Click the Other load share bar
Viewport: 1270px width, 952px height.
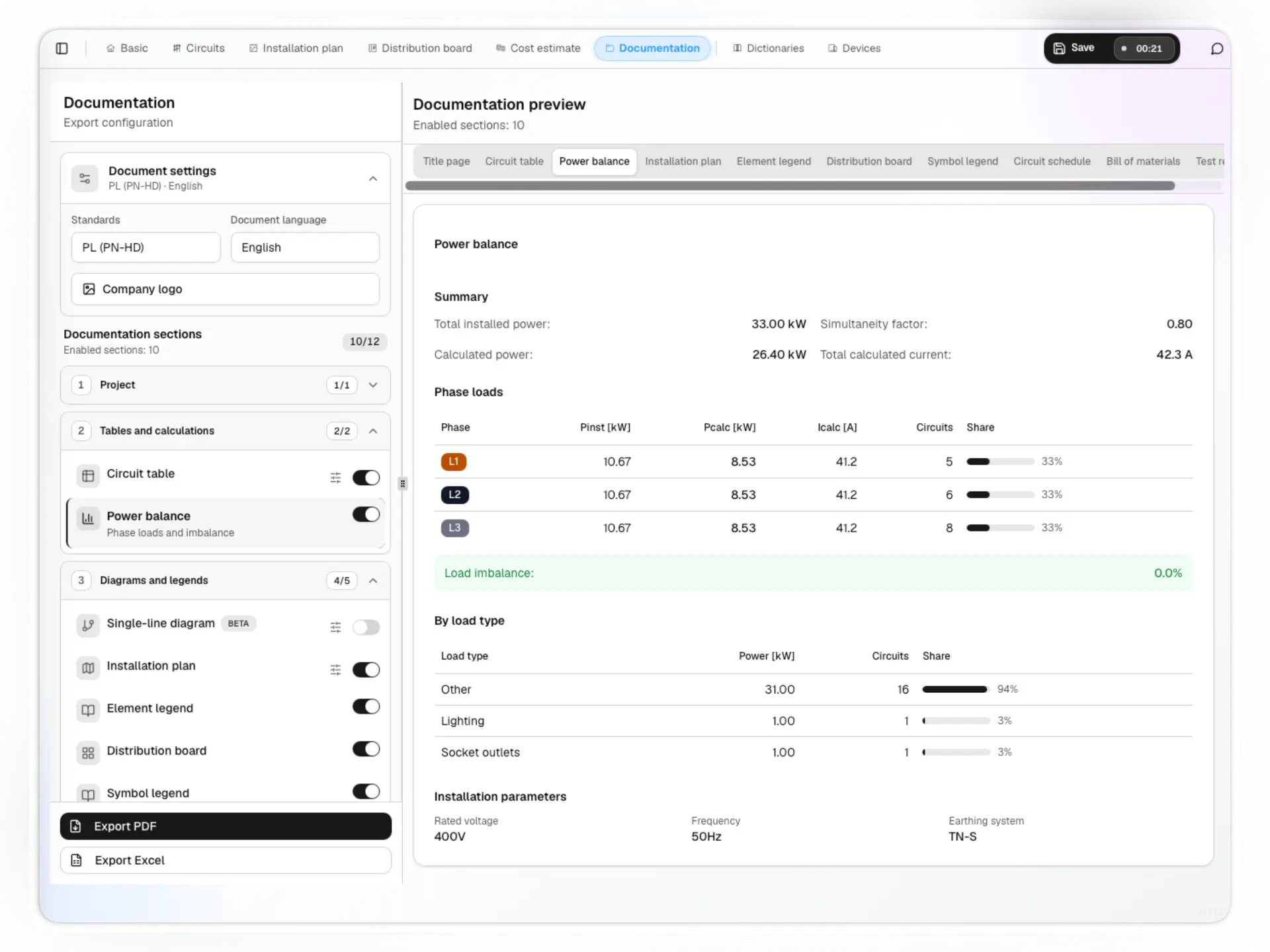click(x=956, y=689)
